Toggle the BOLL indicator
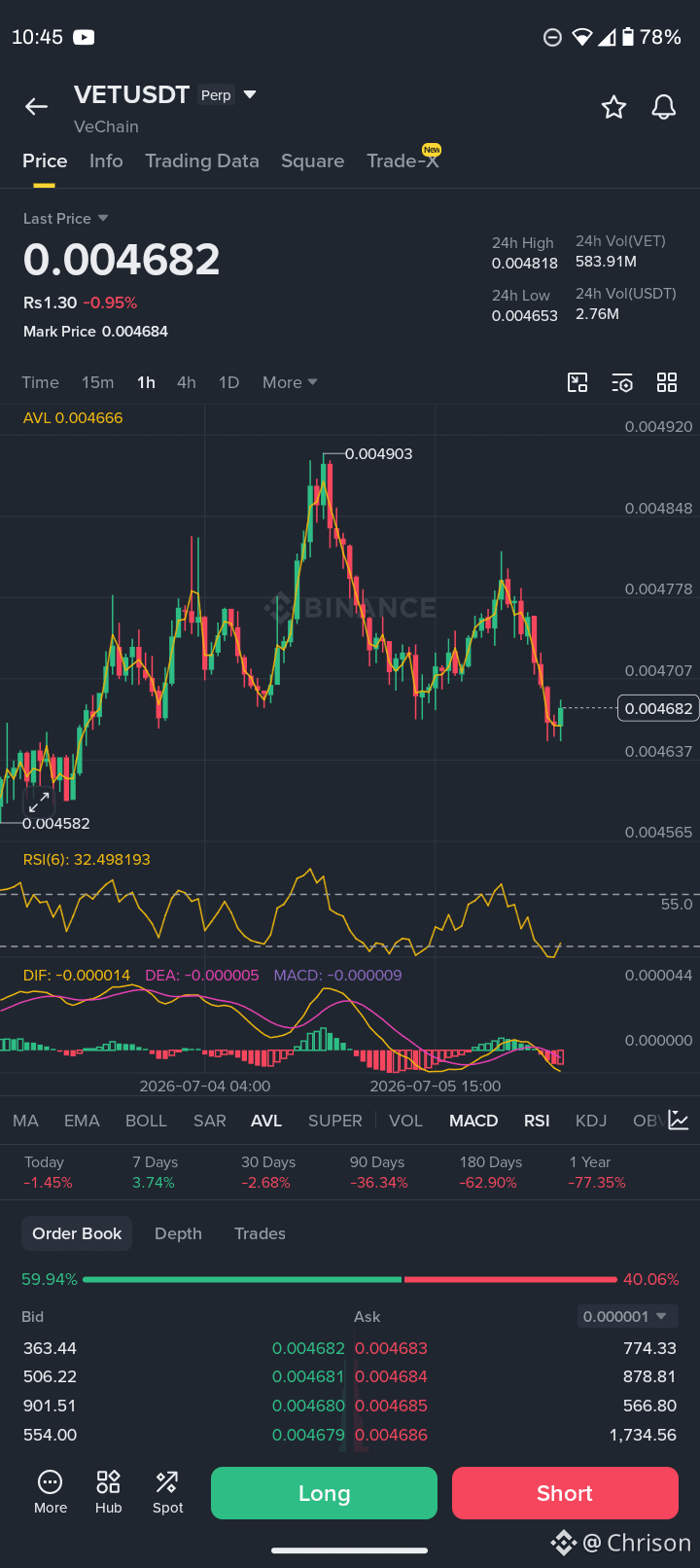Screen dimensions: 700x1568 [x=146, y=1121]
